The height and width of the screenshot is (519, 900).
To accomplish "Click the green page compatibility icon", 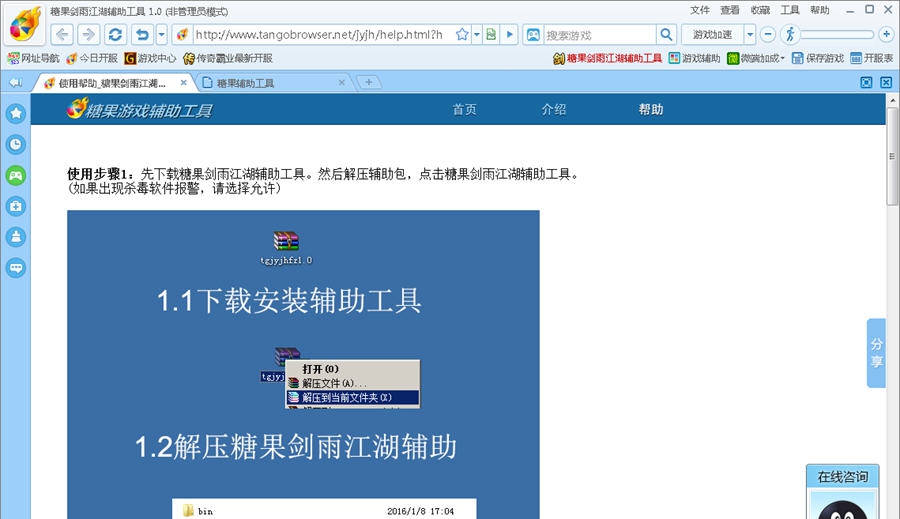I will [491, 34].
